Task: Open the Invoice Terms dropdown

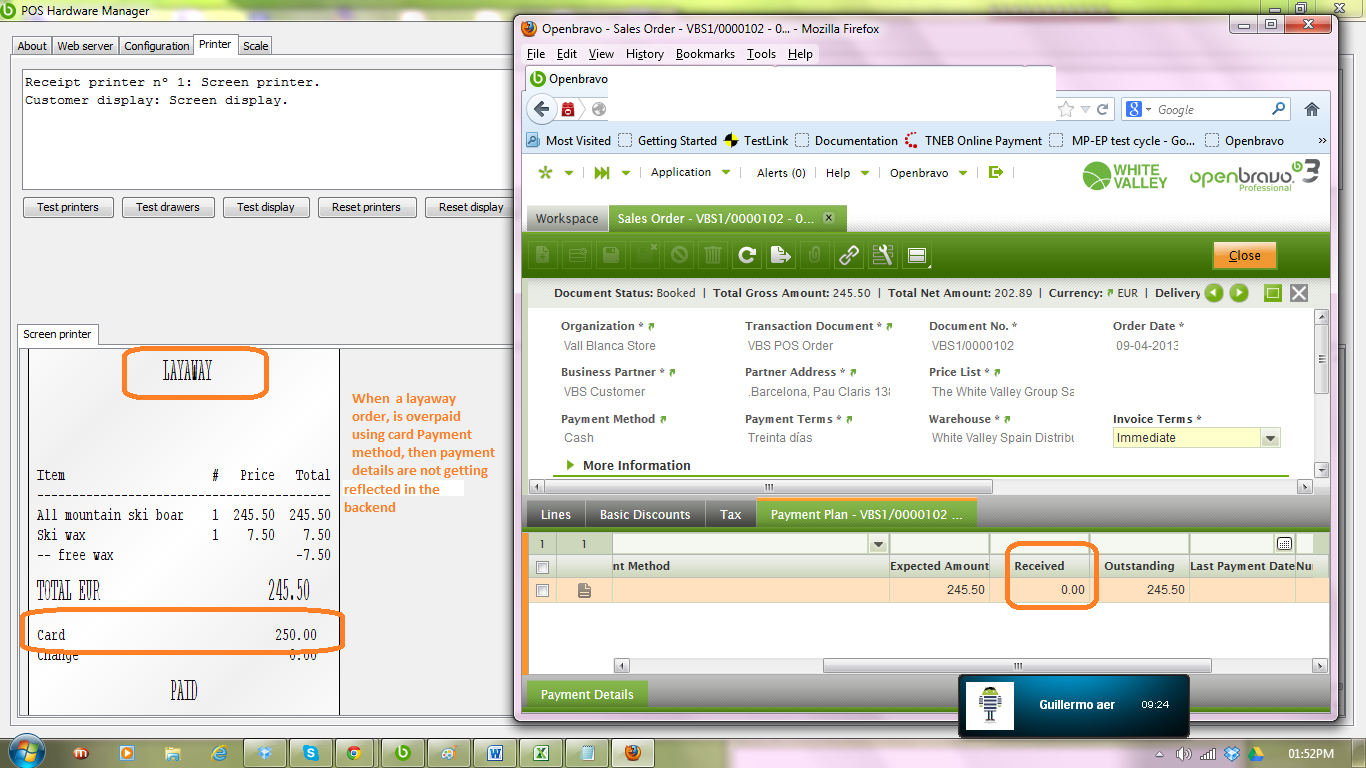Action: coord(1270,438)
